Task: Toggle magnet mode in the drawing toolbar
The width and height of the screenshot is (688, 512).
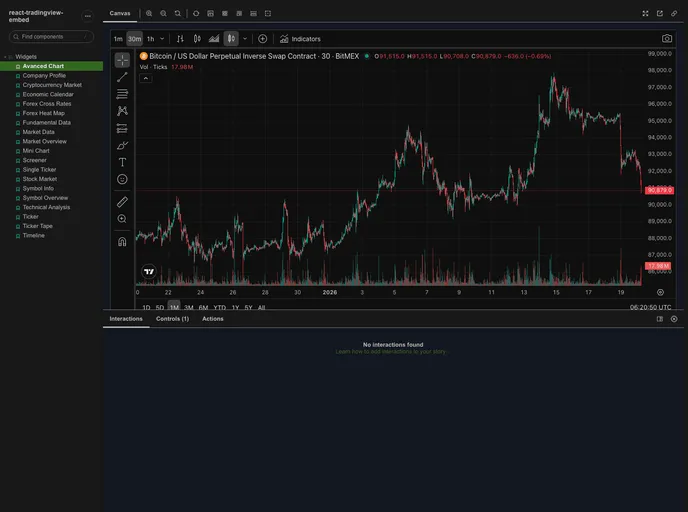Action: tap(122, 242)
